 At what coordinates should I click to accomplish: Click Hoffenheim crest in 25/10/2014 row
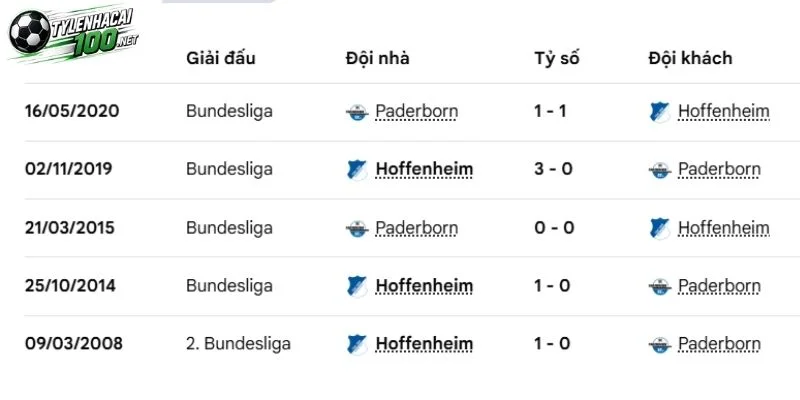(357, 286)
